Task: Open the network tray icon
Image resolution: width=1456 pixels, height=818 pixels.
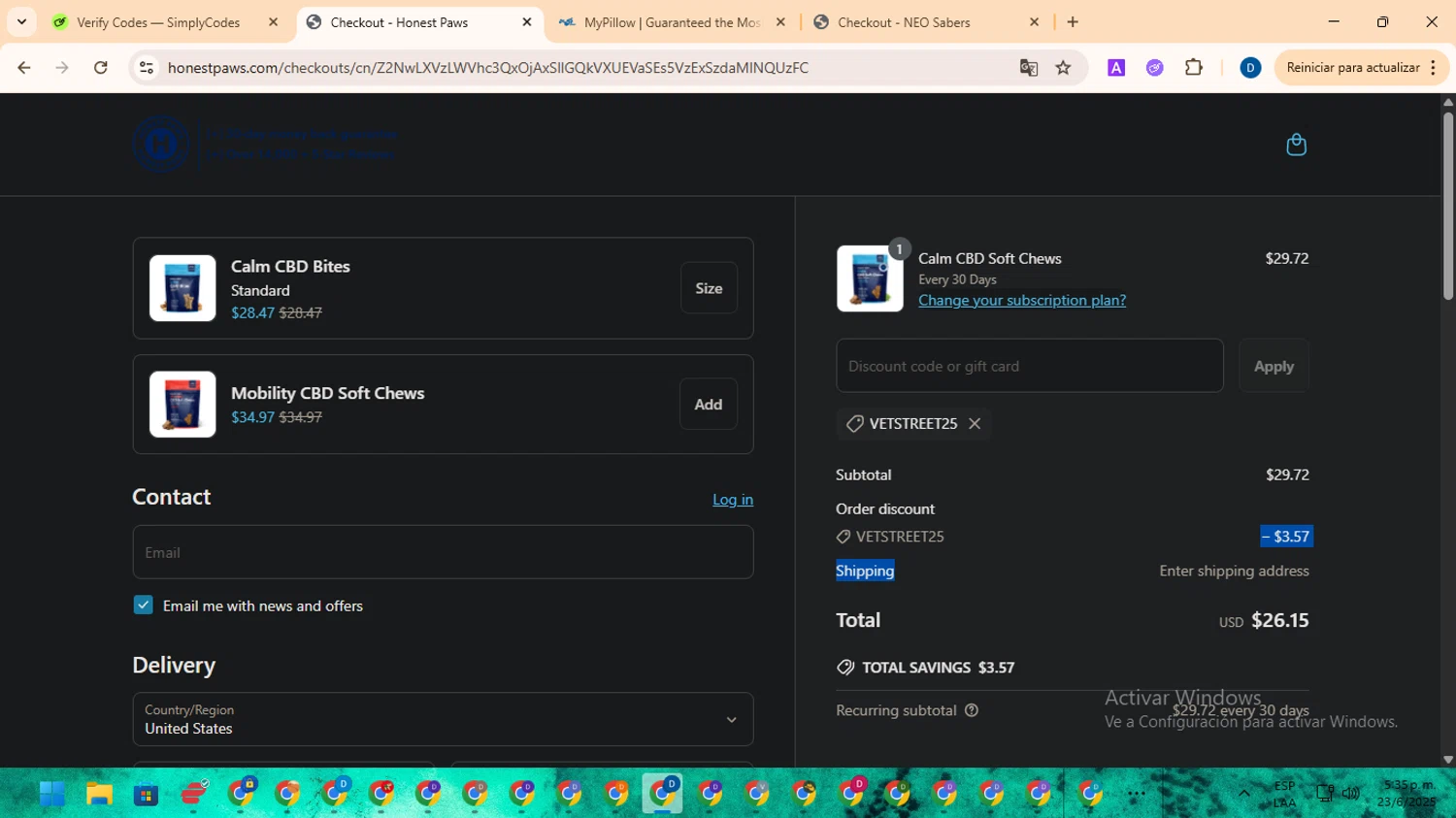Action: click(1324, 793)
